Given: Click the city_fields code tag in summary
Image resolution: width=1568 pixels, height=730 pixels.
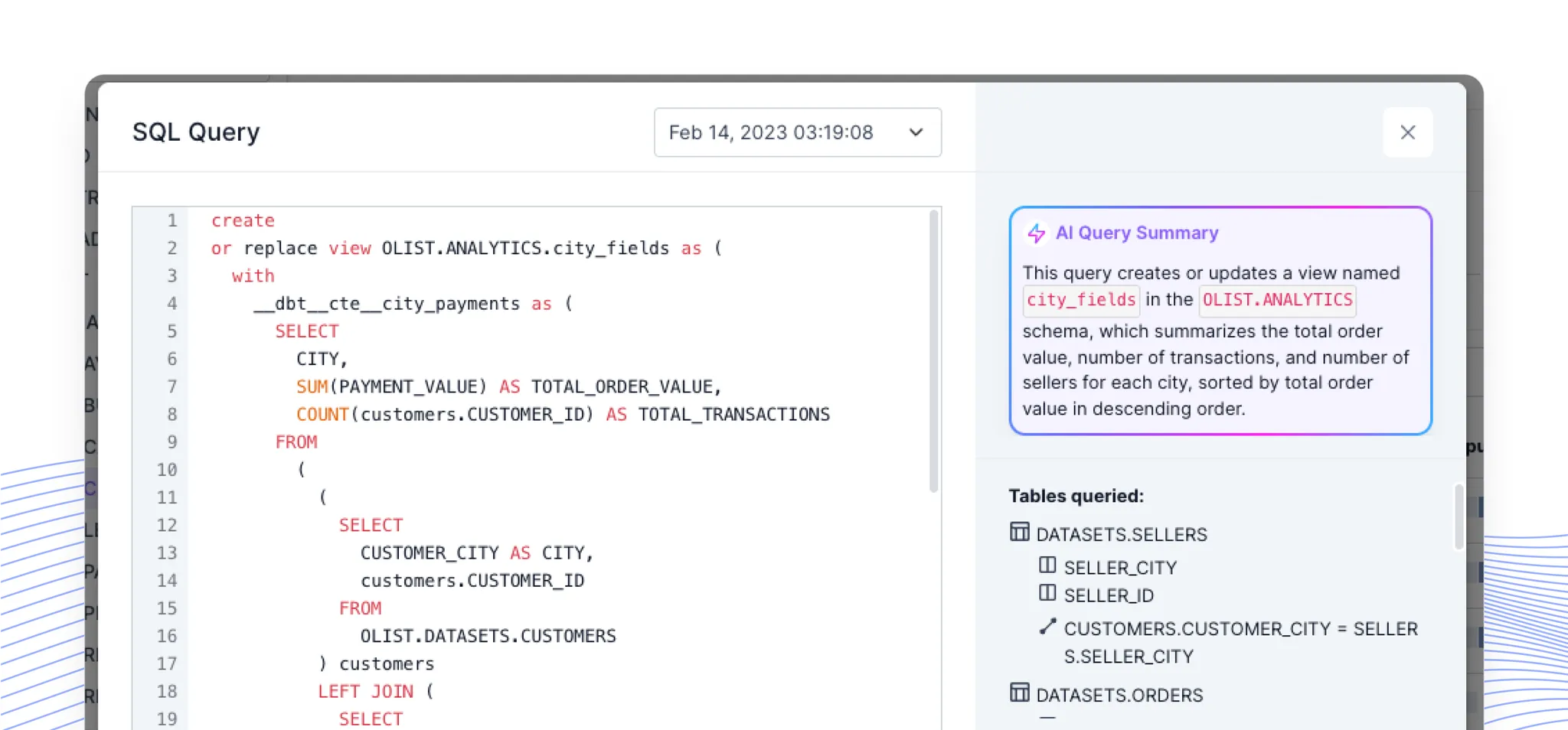Looking at the screenshot, I should click(1080, 300).
